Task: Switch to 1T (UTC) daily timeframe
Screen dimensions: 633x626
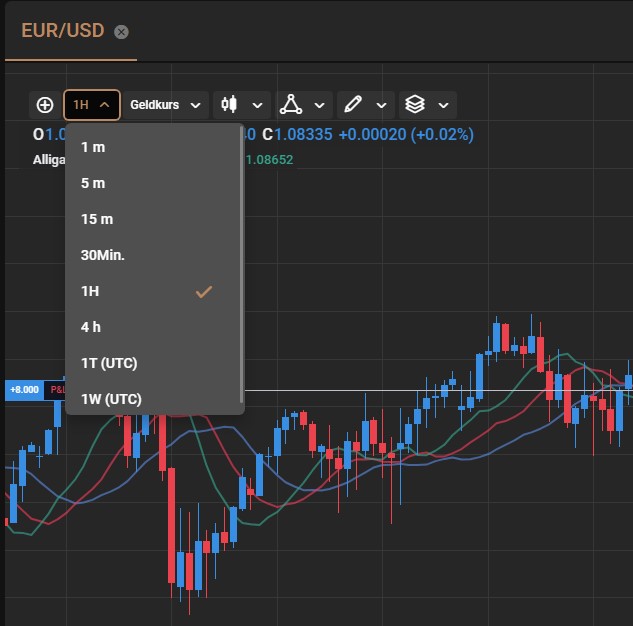Action: (x=153, y=363)
